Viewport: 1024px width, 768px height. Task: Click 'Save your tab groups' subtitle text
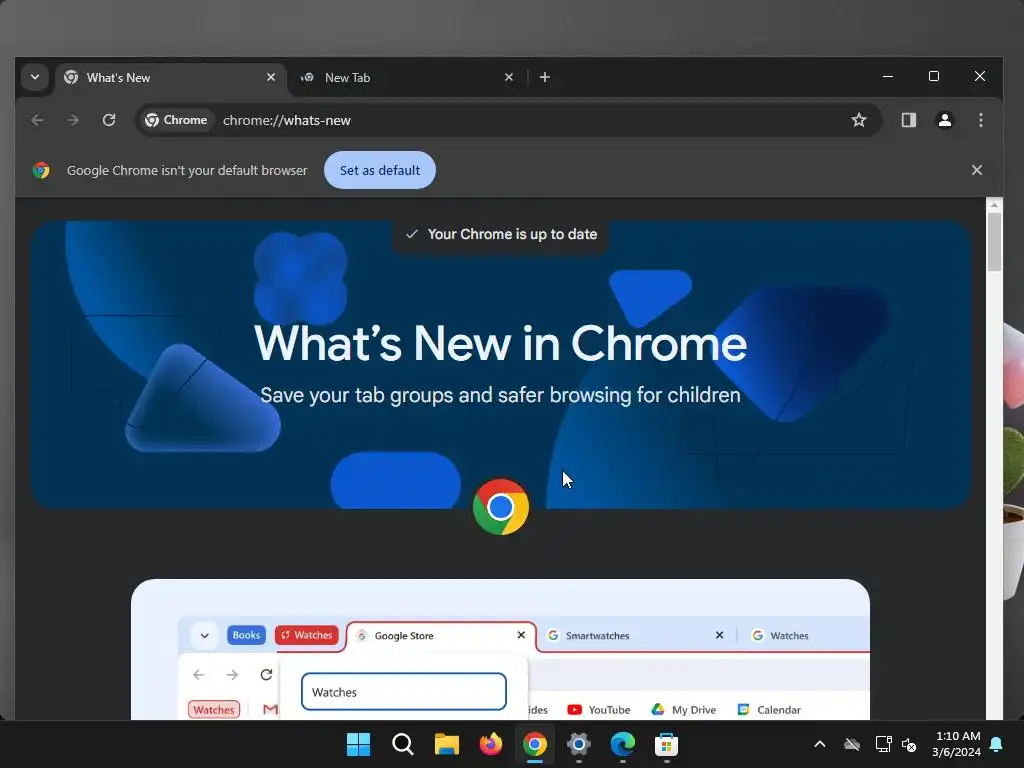(500, 395)
